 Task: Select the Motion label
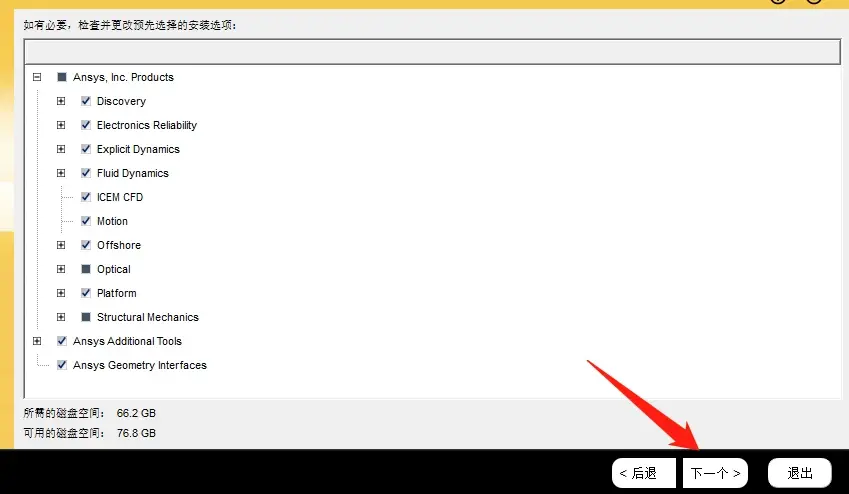pos(112,221)
